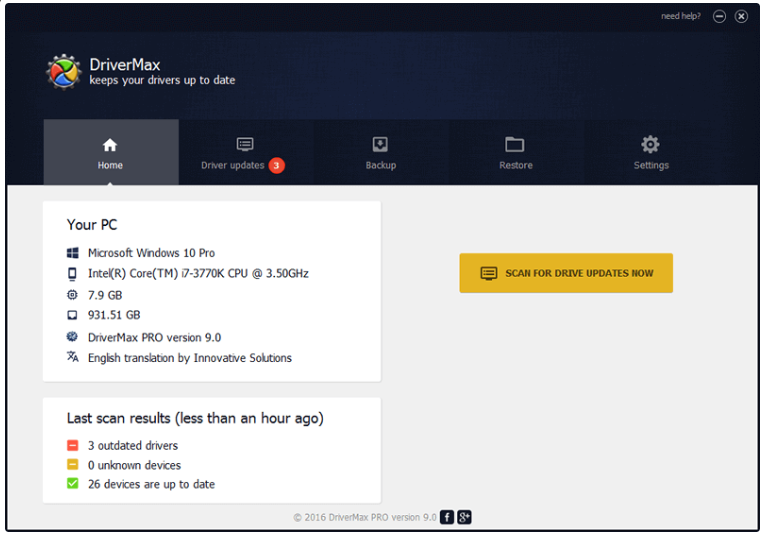Click the DriverMax title text

pyautogui.click(x=125, y=64)
